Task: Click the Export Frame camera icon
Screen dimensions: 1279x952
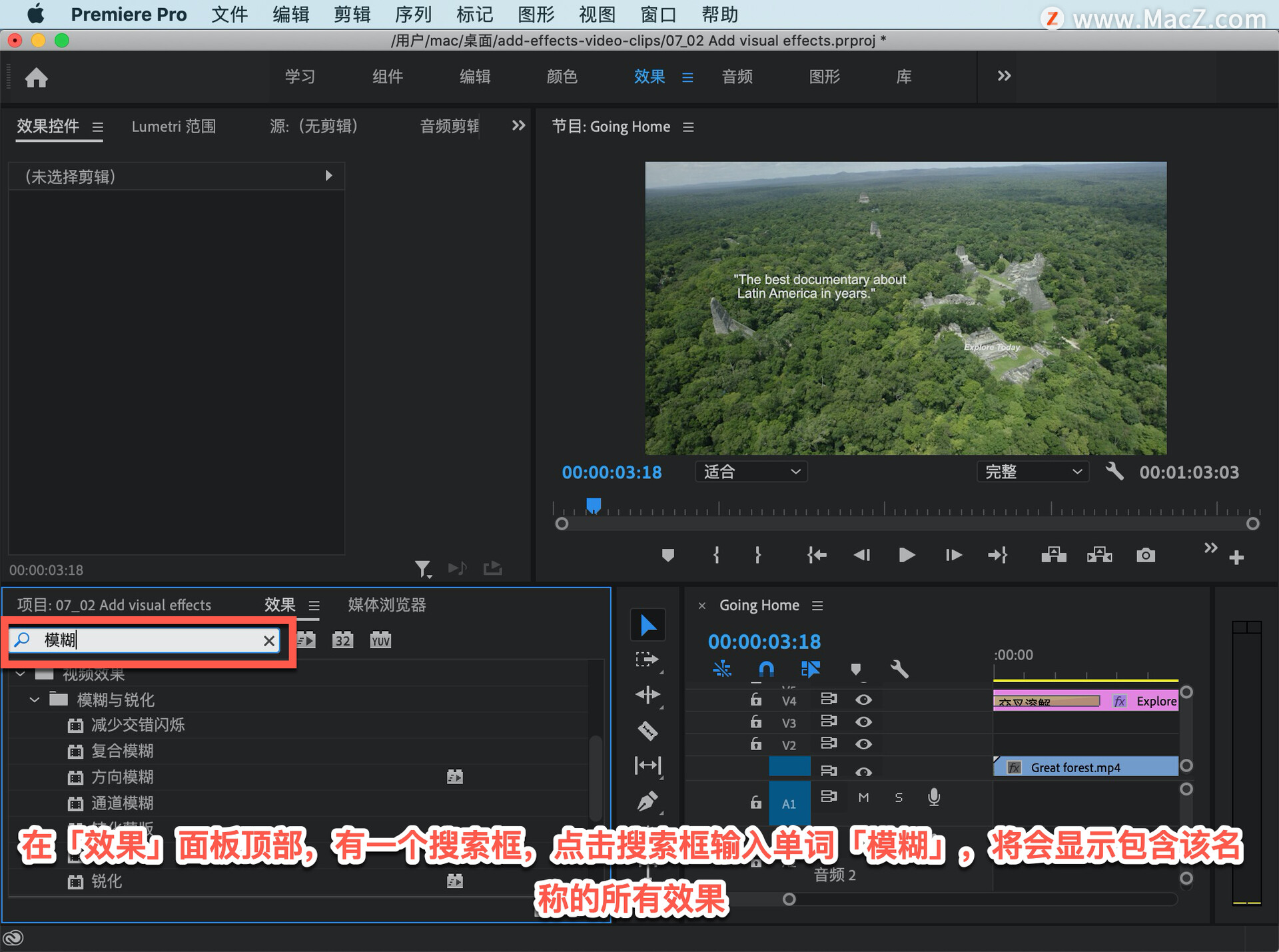Action: coord(1145,555)
